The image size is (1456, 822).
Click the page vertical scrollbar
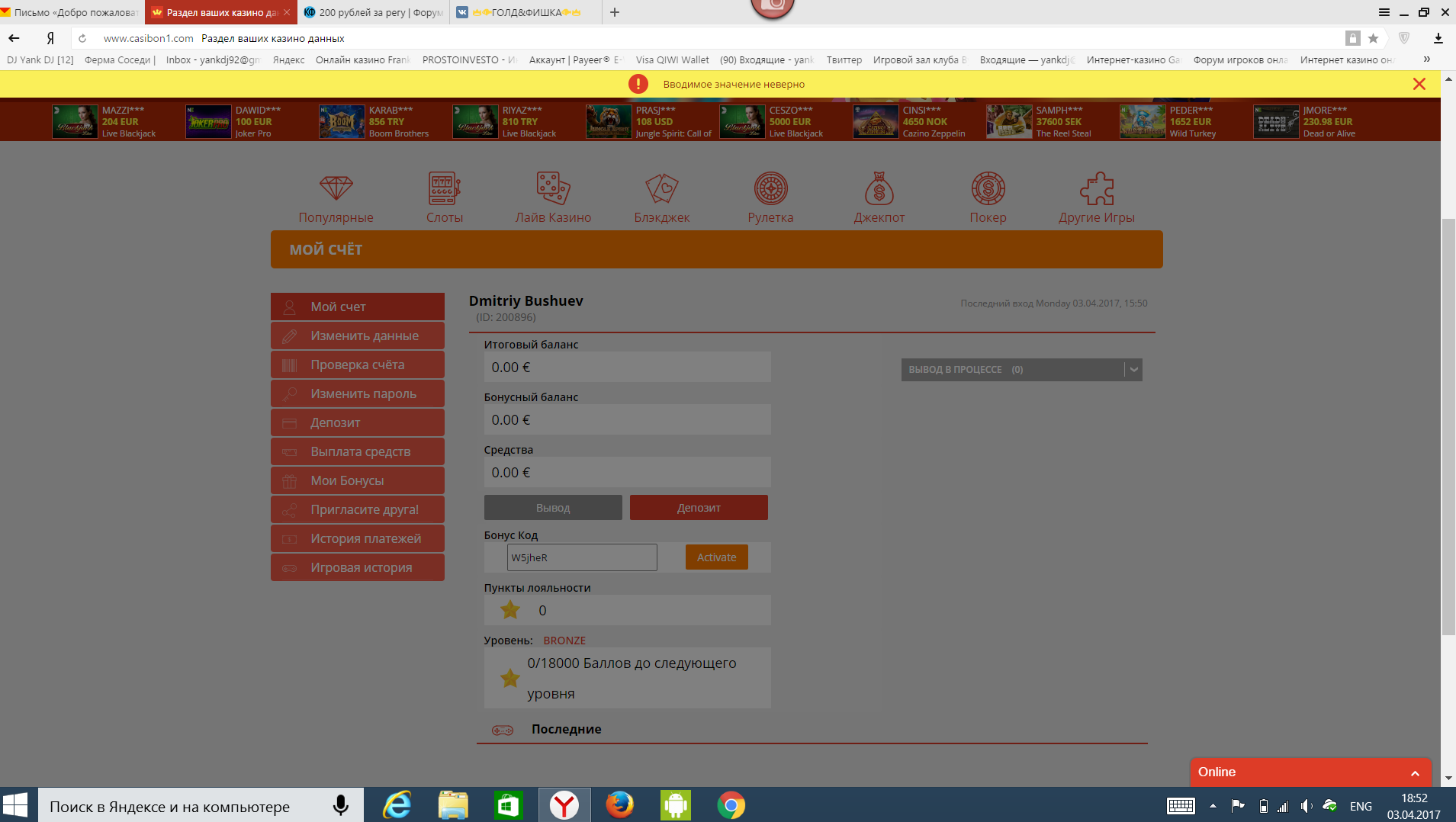click(x=1448, y=427)
